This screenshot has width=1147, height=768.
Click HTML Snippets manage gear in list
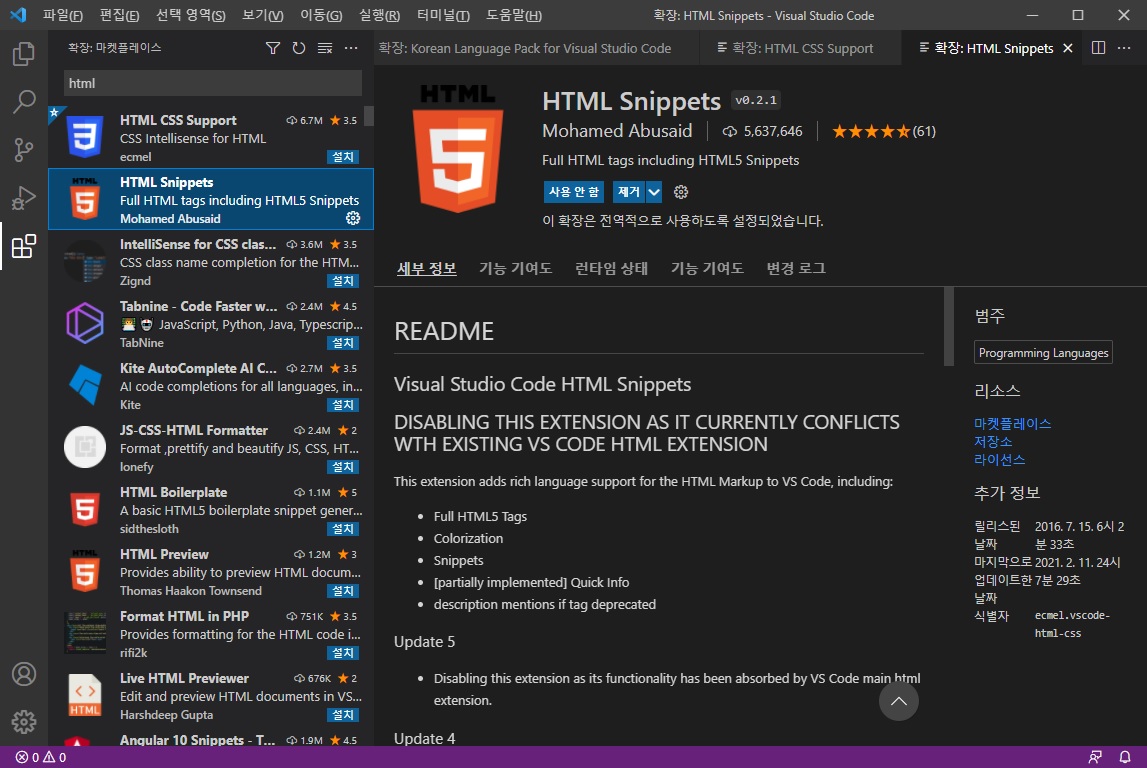353,218
